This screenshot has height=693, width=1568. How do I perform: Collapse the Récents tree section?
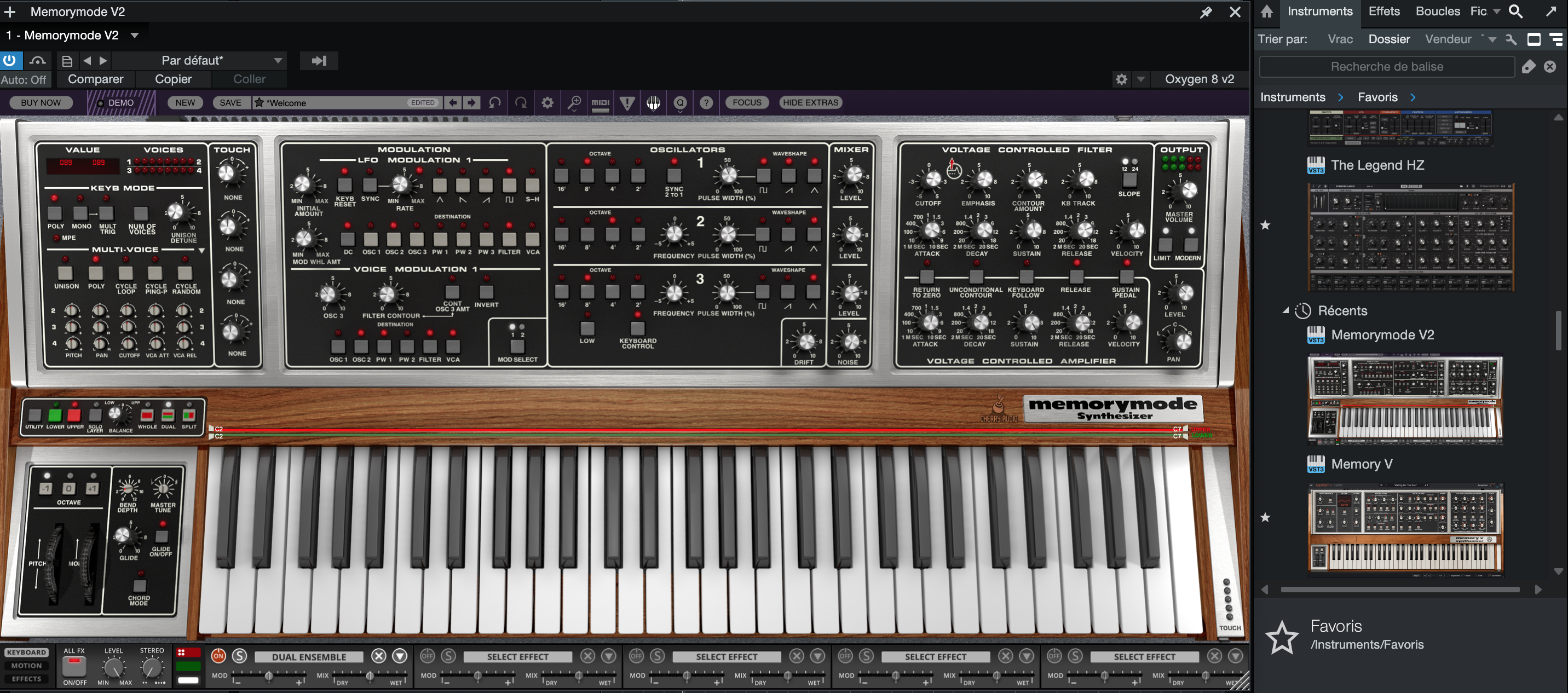coord(1286,310)
